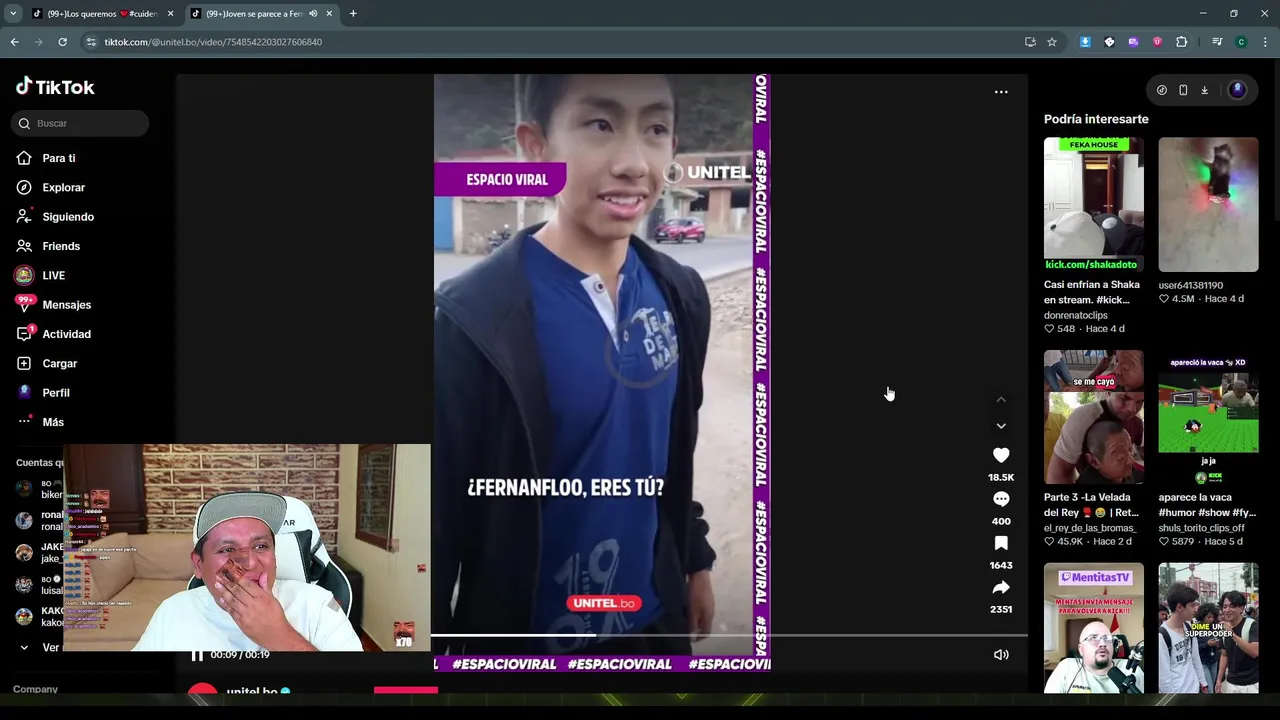Seek along the video progress bar
Image resolution: width=1280 pixels, height=720 pixels.
point(728,635)
